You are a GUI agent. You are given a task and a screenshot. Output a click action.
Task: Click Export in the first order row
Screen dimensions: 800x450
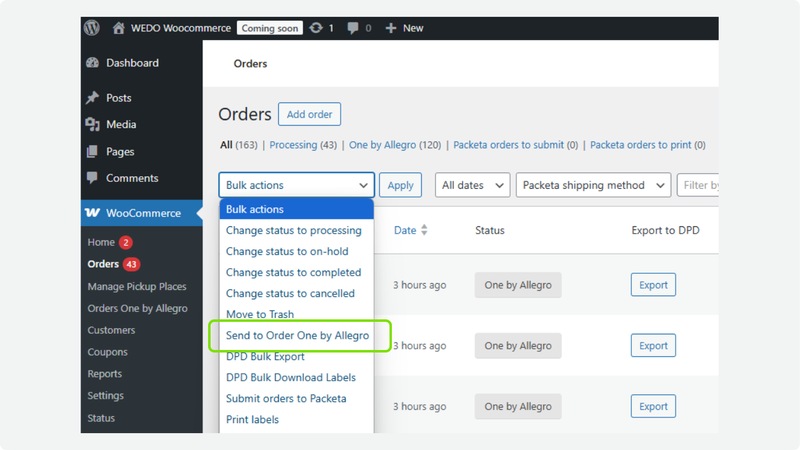(x=653, y=285)
